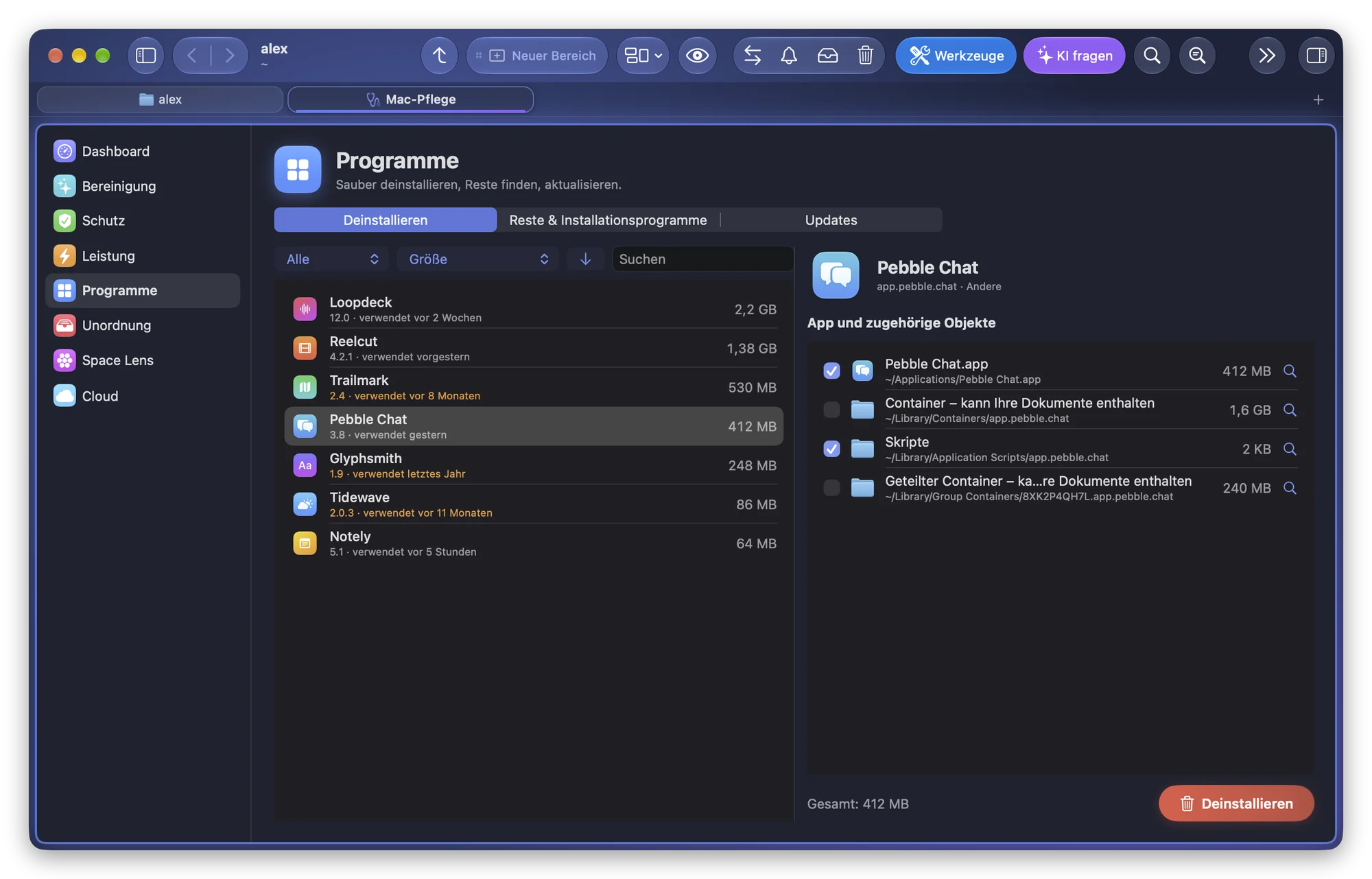Toggle sort direction down-arrow button
1372x879 pixels.
[585, 259]
